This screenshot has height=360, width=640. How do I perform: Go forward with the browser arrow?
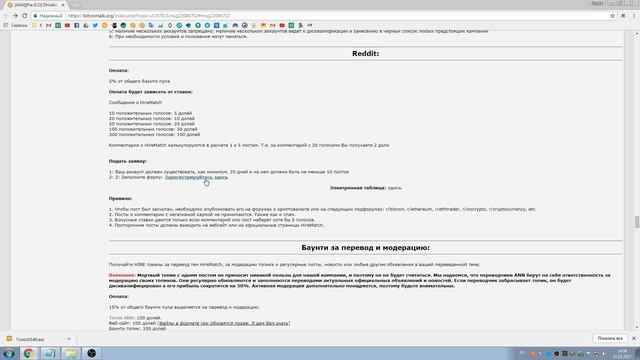pyautogui.click(x=15, y=16)
